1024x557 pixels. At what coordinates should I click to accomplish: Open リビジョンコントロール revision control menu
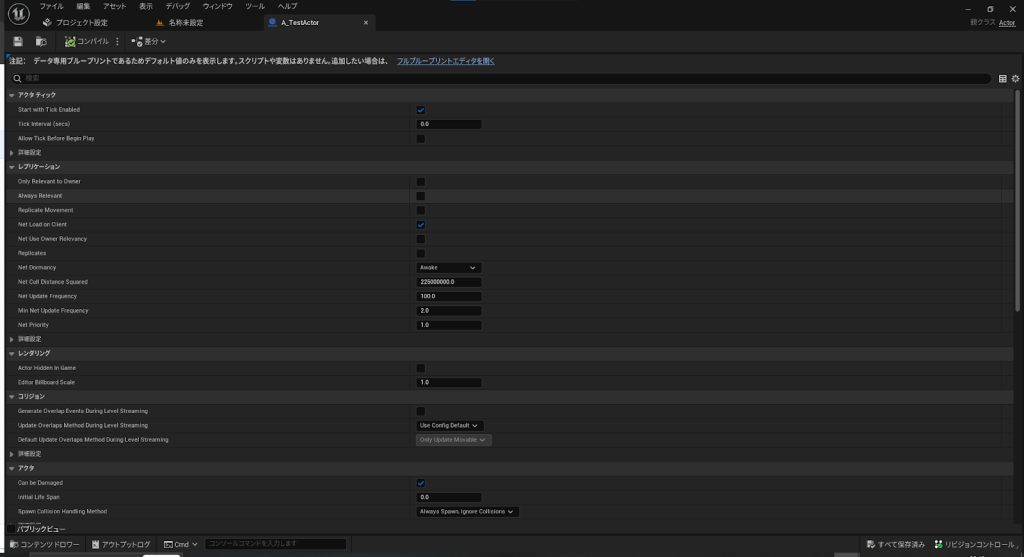click(974, 544)
